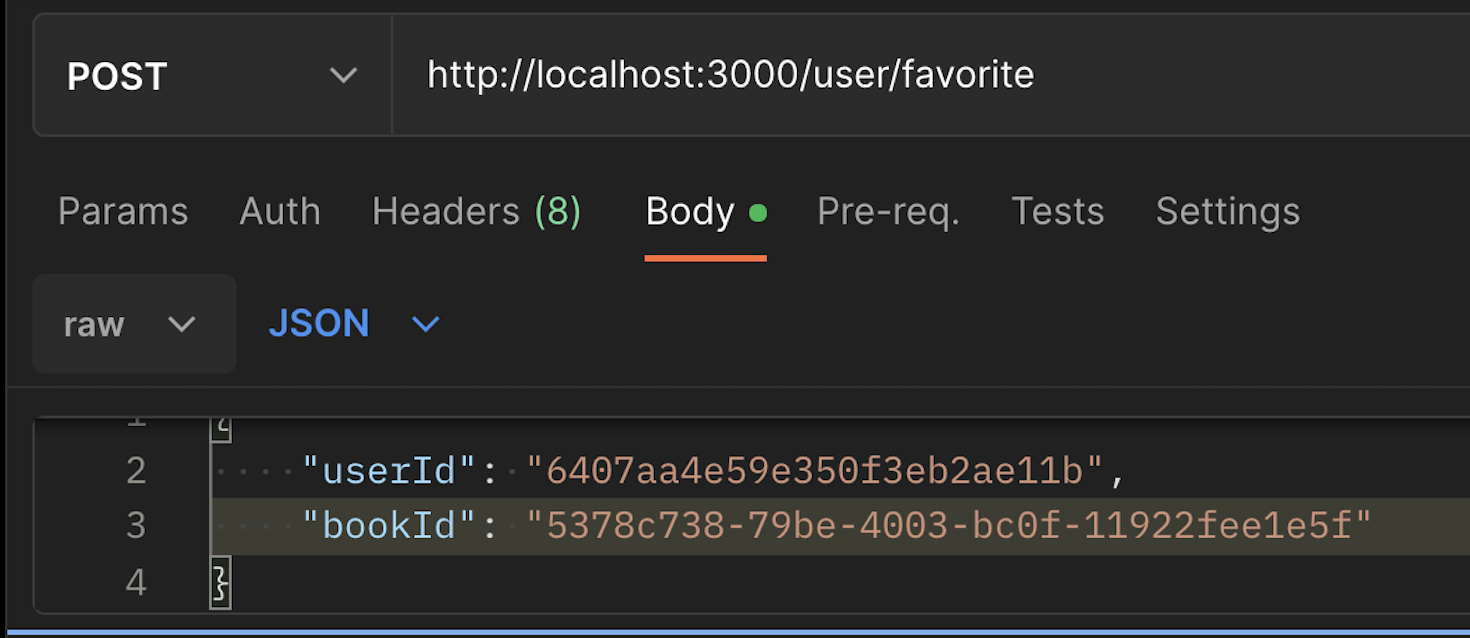Click line number 3 in gutter
Screen dimensions: 1470x638
(x=136, y=526)
